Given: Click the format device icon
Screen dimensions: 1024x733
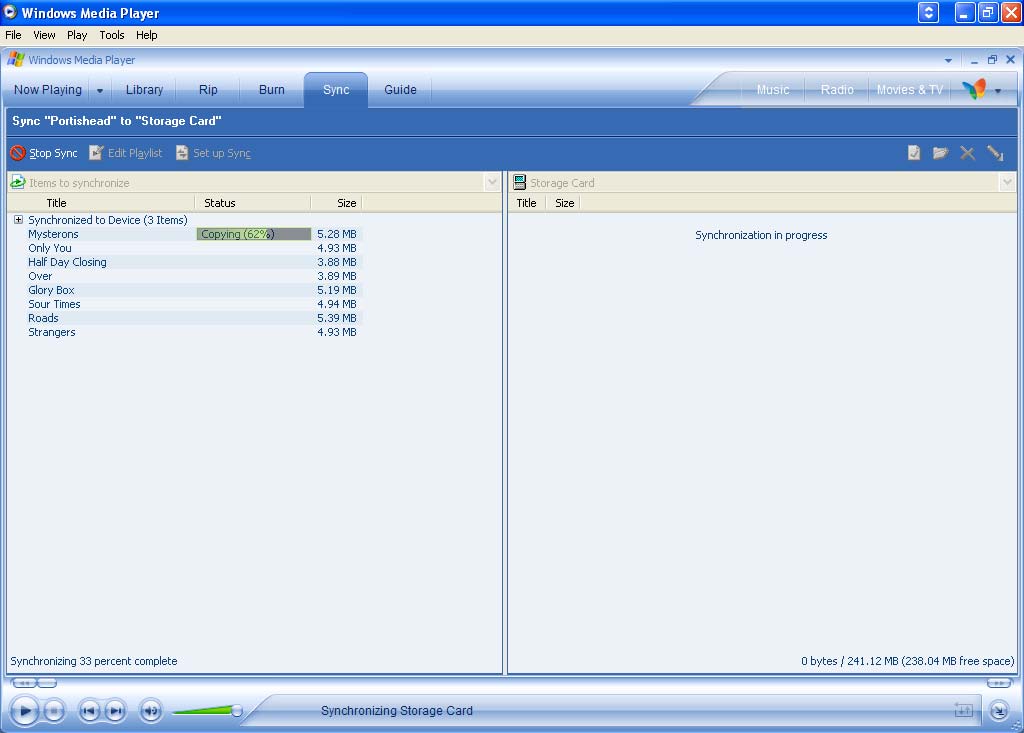Looking at the screenshot, I should (x=995, y=153).
